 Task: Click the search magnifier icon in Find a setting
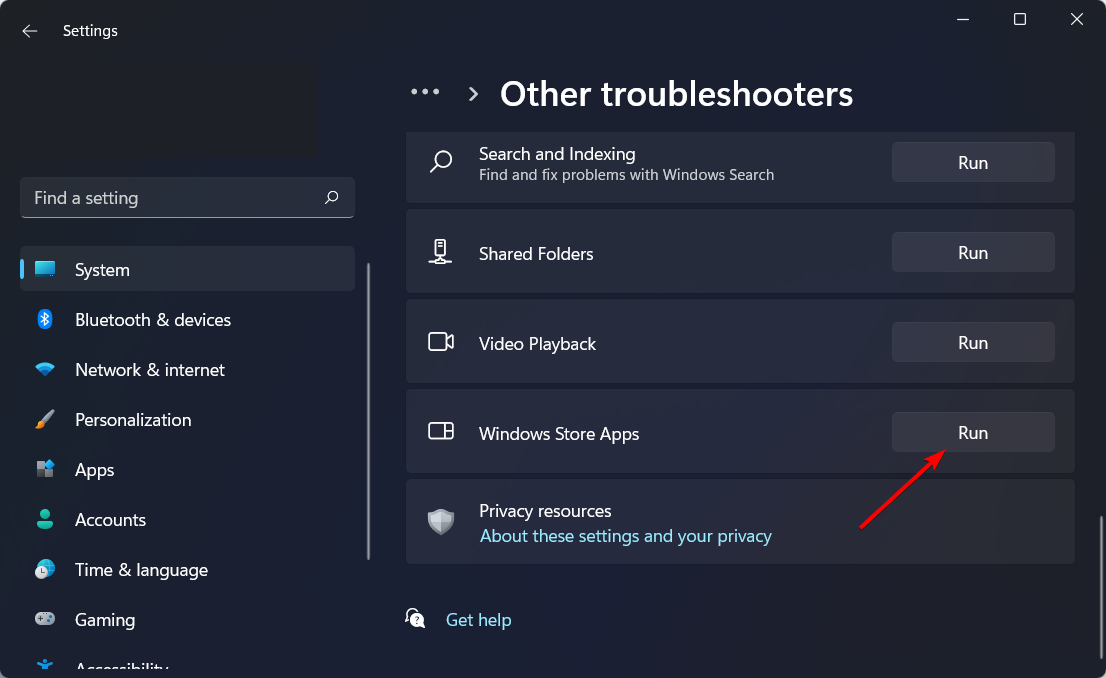pos(332,198)
